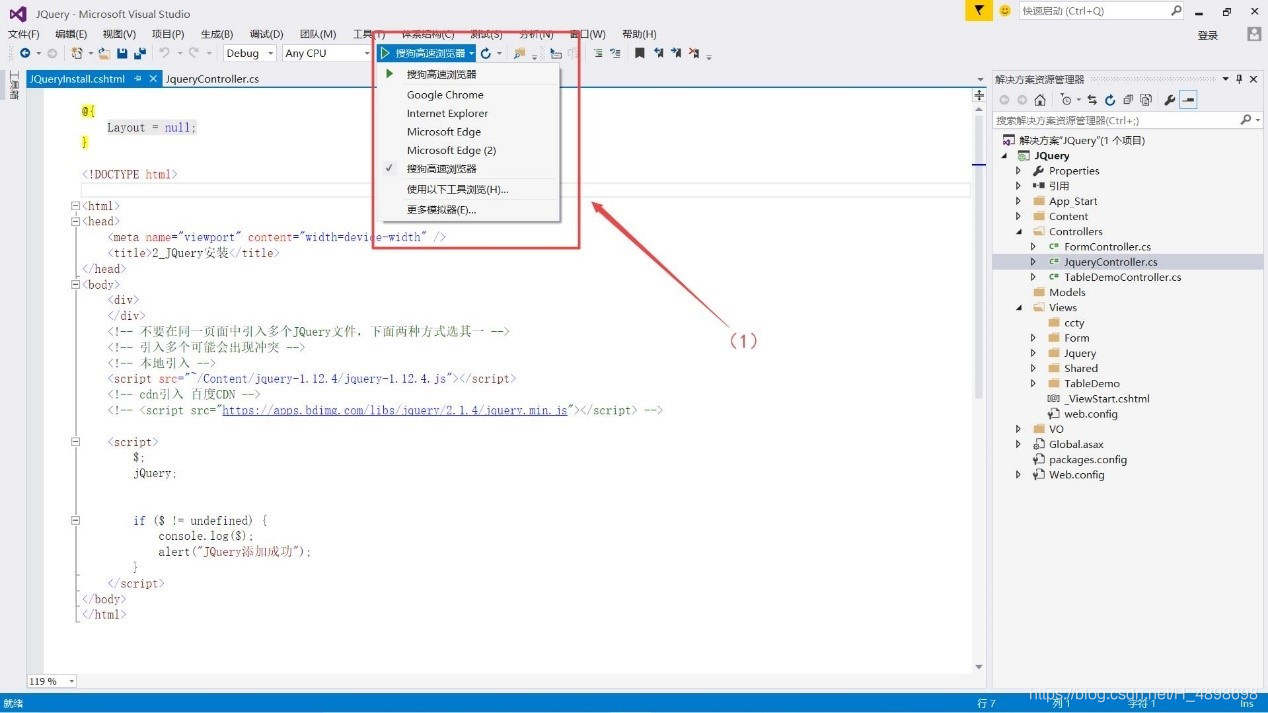This screenshot has width=1268, height=713.
Task: Click the pin icon on JQueryInstall.cshtml tab
Action: [x=137, y=78]
